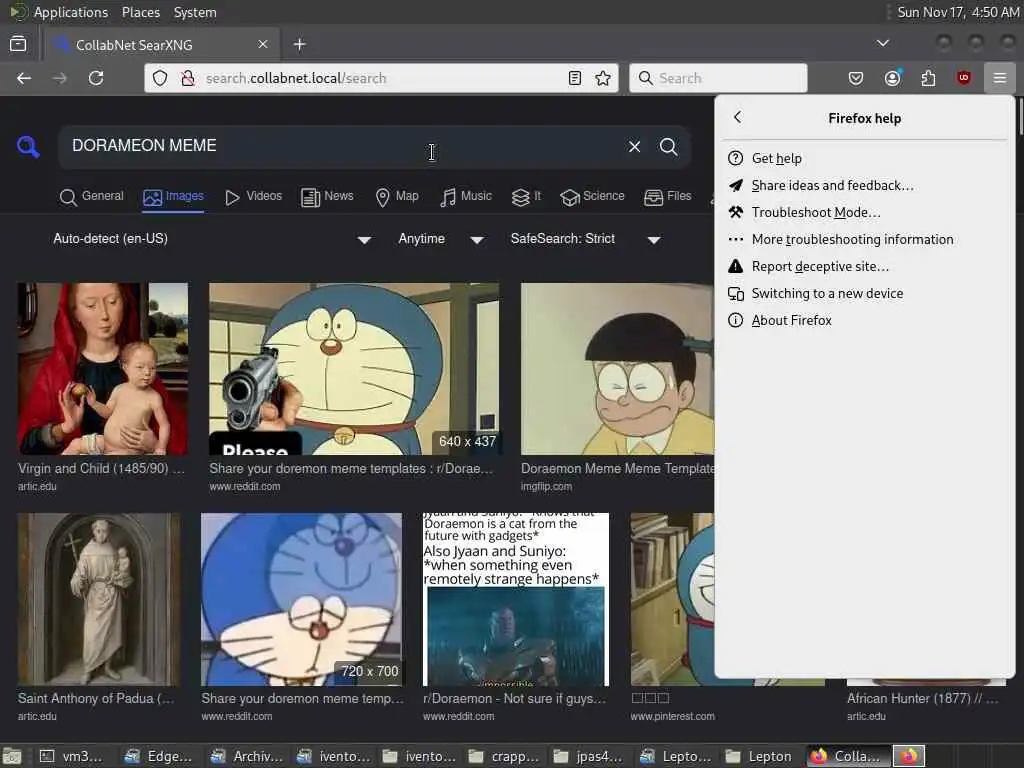Bookmark this page with star icon
The width and height of the screenshot is (1024, 768).
603,78
